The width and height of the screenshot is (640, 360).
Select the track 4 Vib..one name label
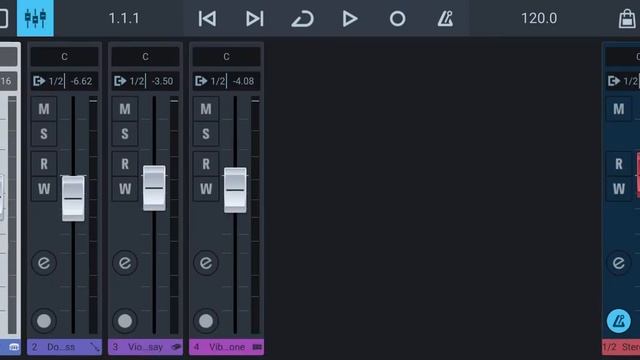tap(227, 347)
